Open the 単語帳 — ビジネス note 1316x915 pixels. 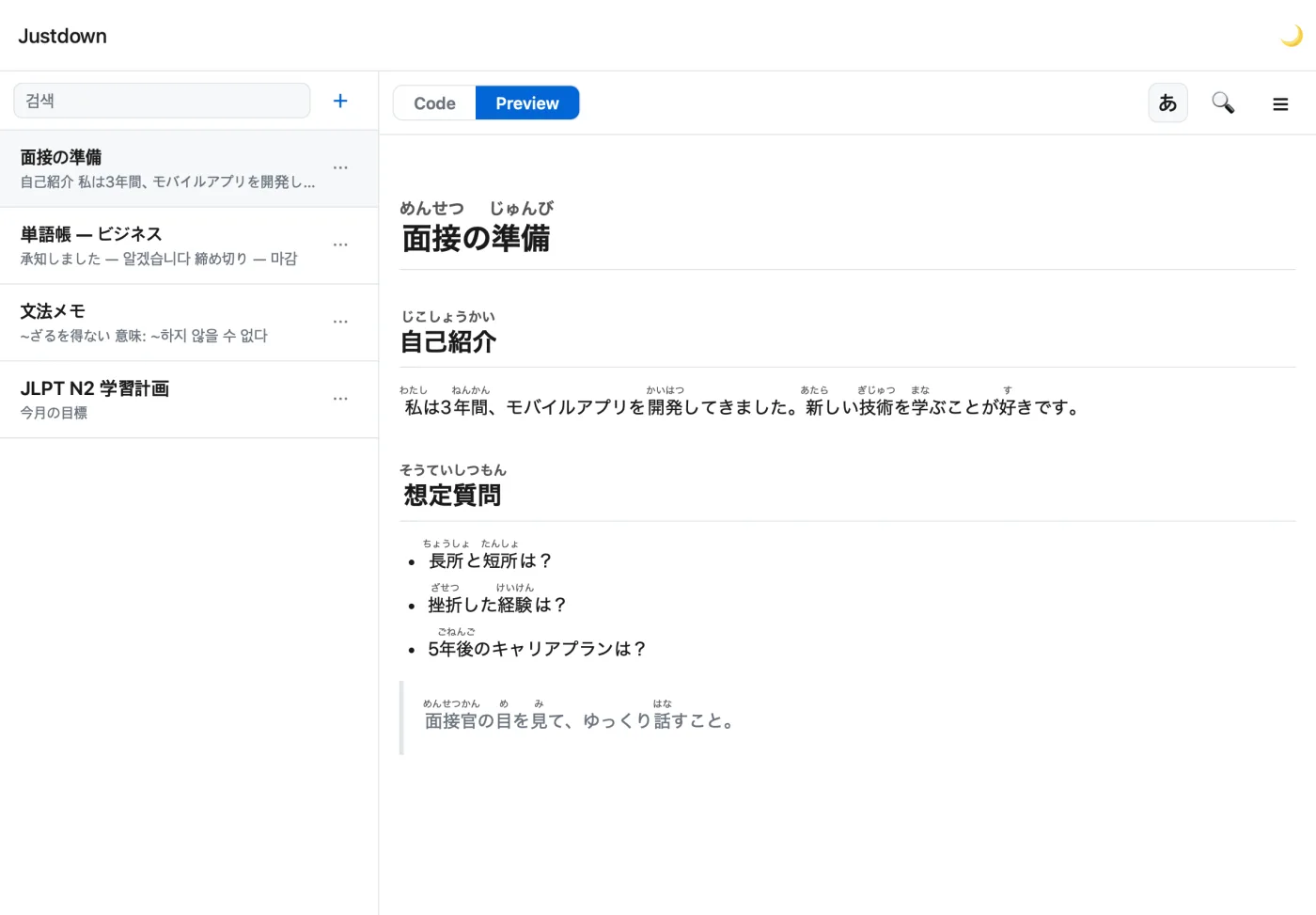tap(189, 246)
